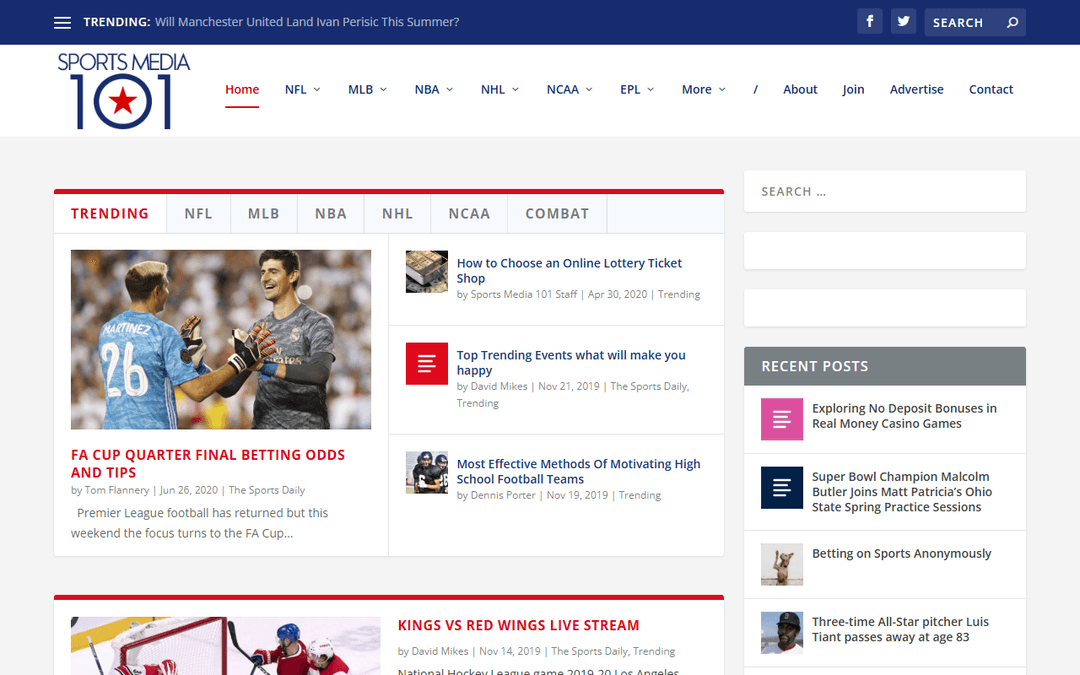The image size is (1080, 675).
Task: Open the Advertise page
Action: [x=916, y=90]
